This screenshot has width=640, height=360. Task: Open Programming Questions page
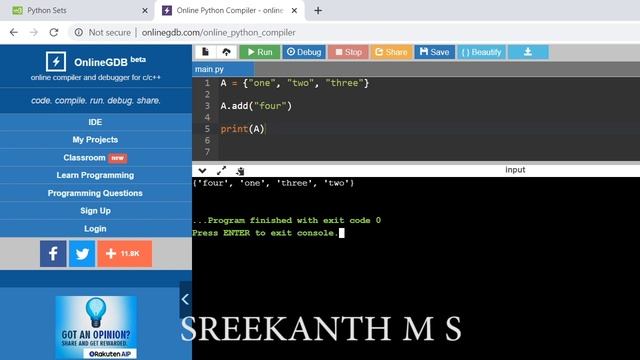[x=96, y=193]
